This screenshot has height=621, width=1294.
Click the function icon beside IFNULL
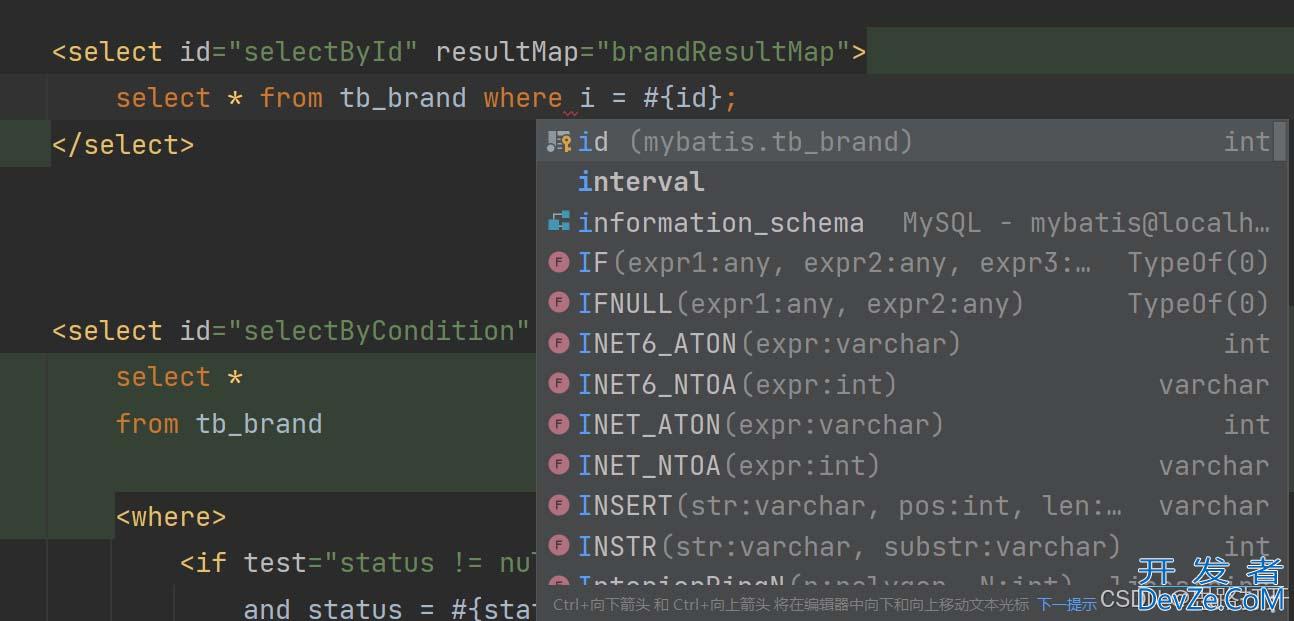click(559, 303)
